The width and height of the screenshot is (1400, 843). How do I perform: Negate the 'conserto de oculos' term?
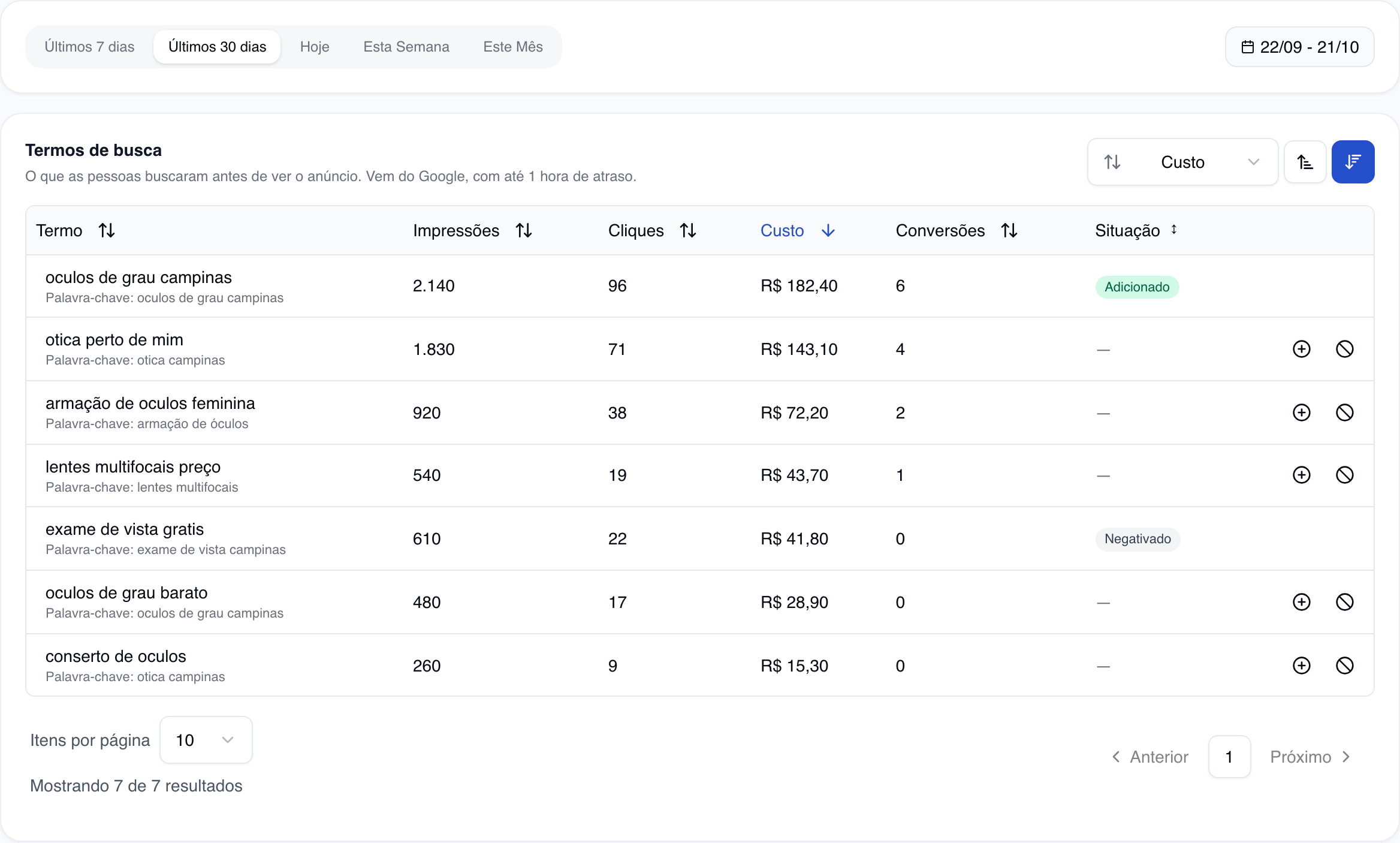pos(1344,666)
